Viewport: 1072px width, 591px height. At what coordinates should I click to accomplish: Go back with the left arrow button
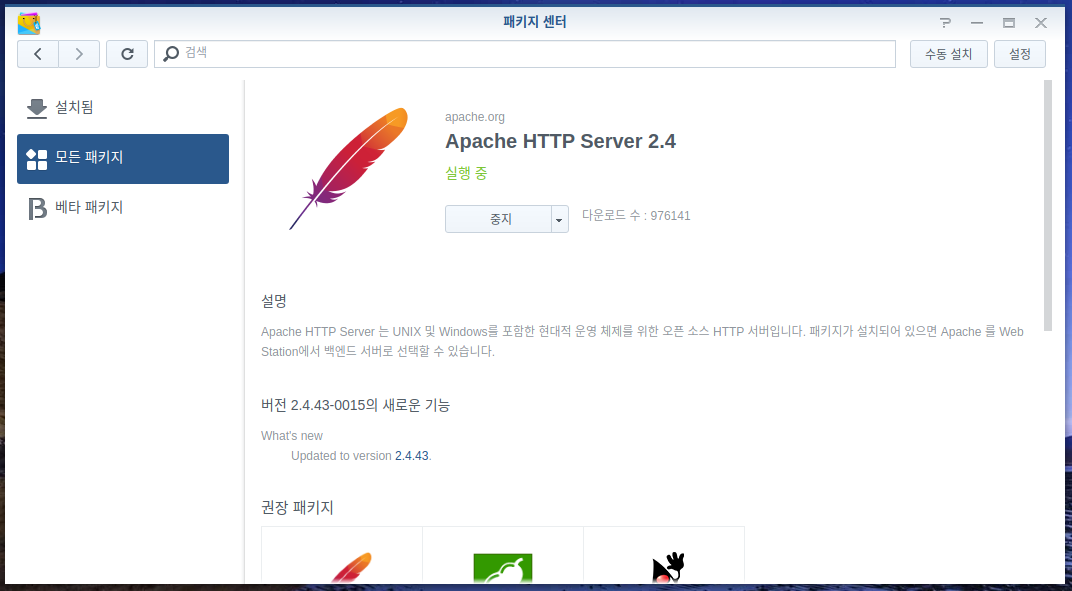tap(38, 54)
